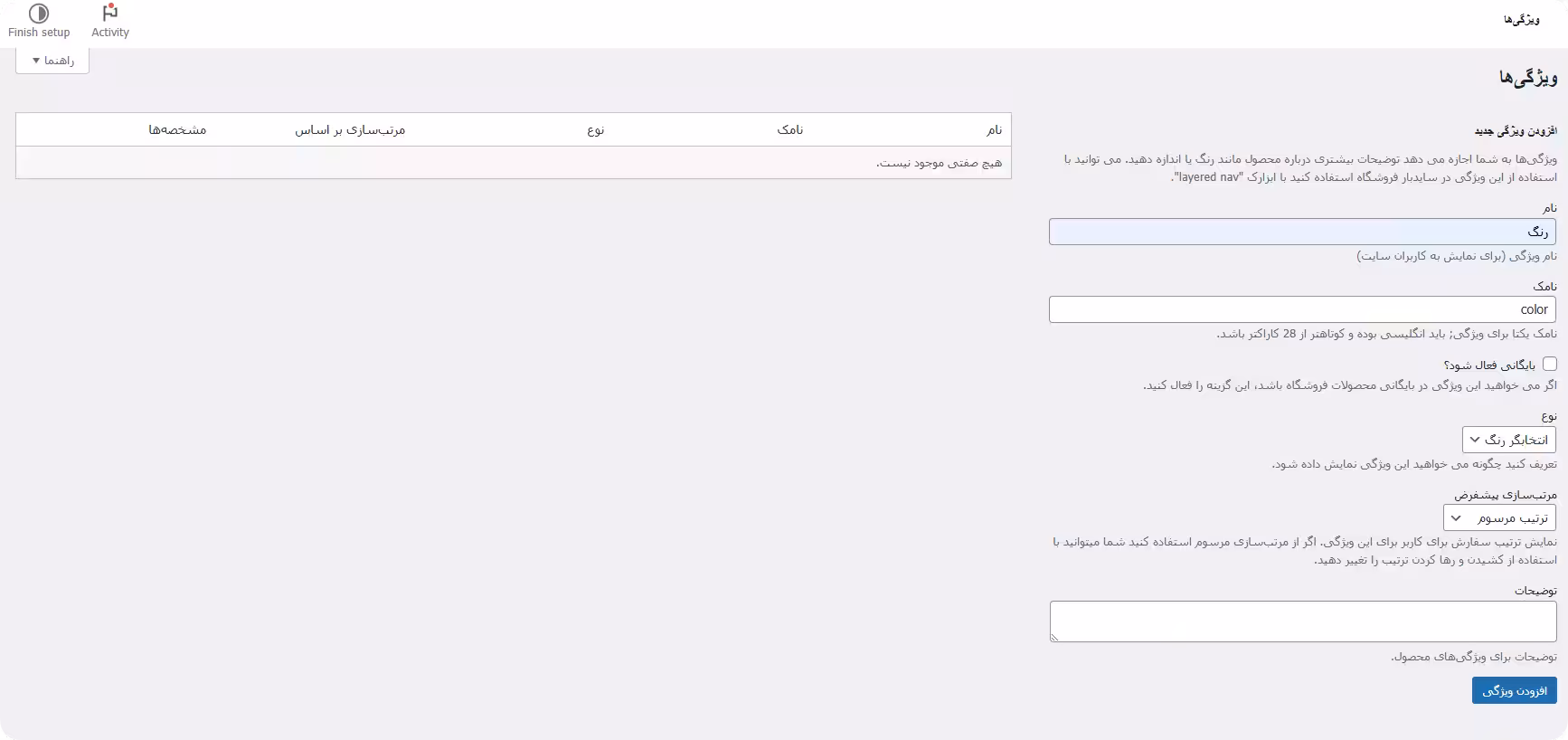This screenshot has width=1568, height=740.
Task: Click the توضیحات label above the textarea
Action: coord(1535,591)
